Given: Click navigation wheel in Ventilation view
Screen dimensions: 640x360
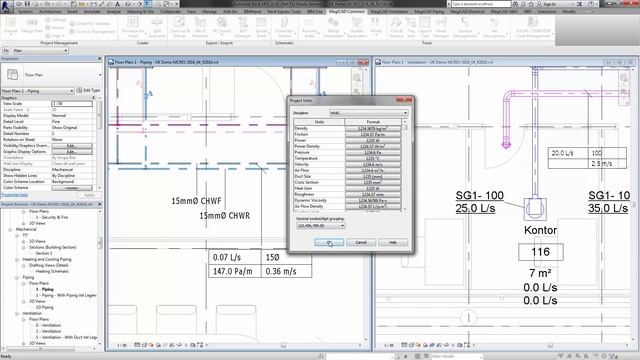Looking at the screenshot, I should tap(624, 77).
